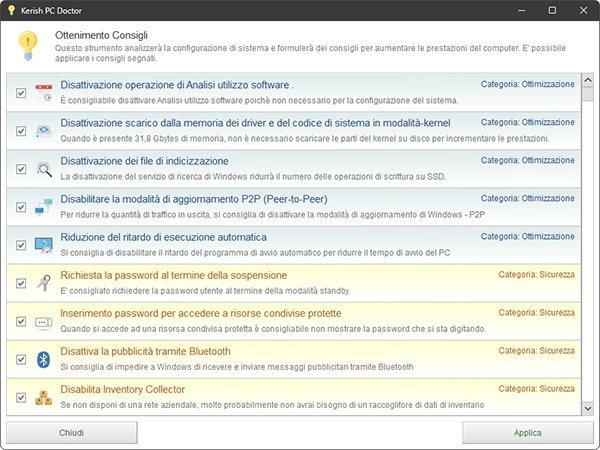
Task: Click the Chiudi button
Action: (72, 433)
